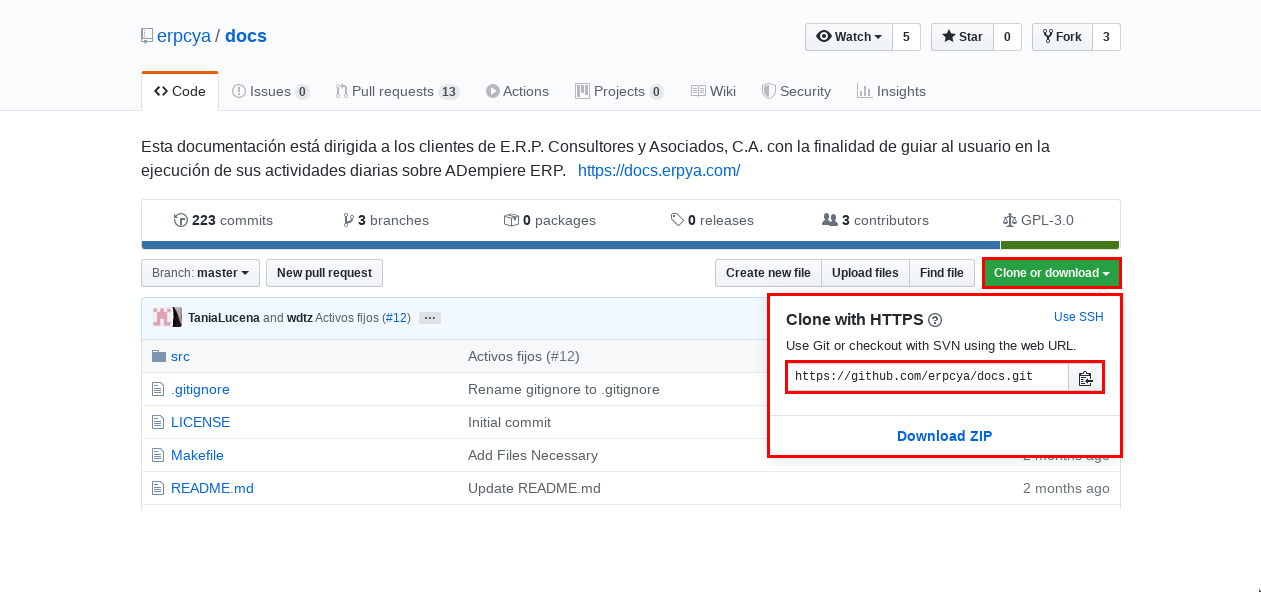
Task: Click the packages box icon
Action: [x=509, y=219]
